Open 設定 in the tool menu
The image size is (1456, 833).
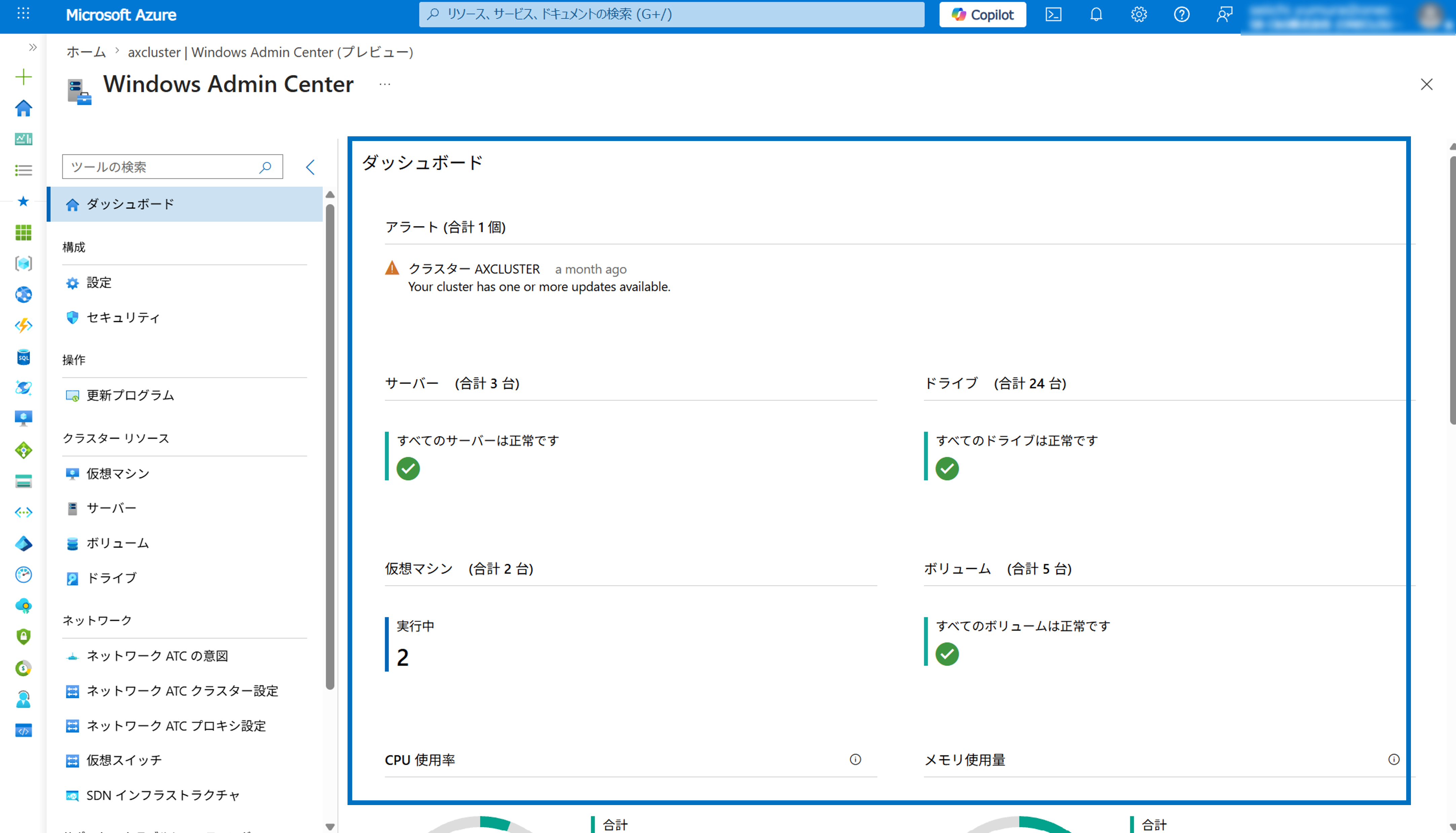tap(185, 283)
